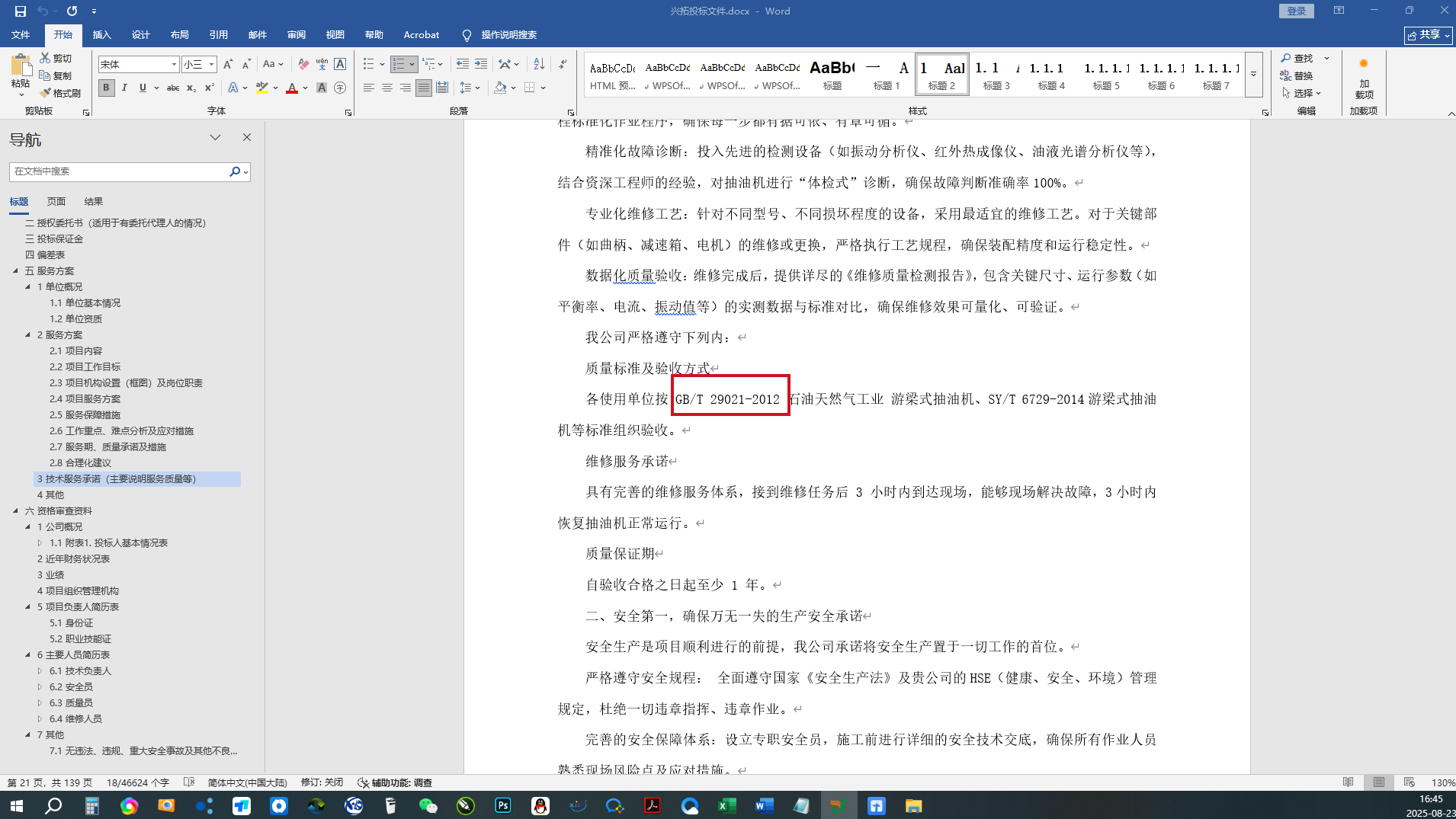Sort paragraphs A to Z
The width and height of the screenshot is (1456, 819).
tap(539, 65)
